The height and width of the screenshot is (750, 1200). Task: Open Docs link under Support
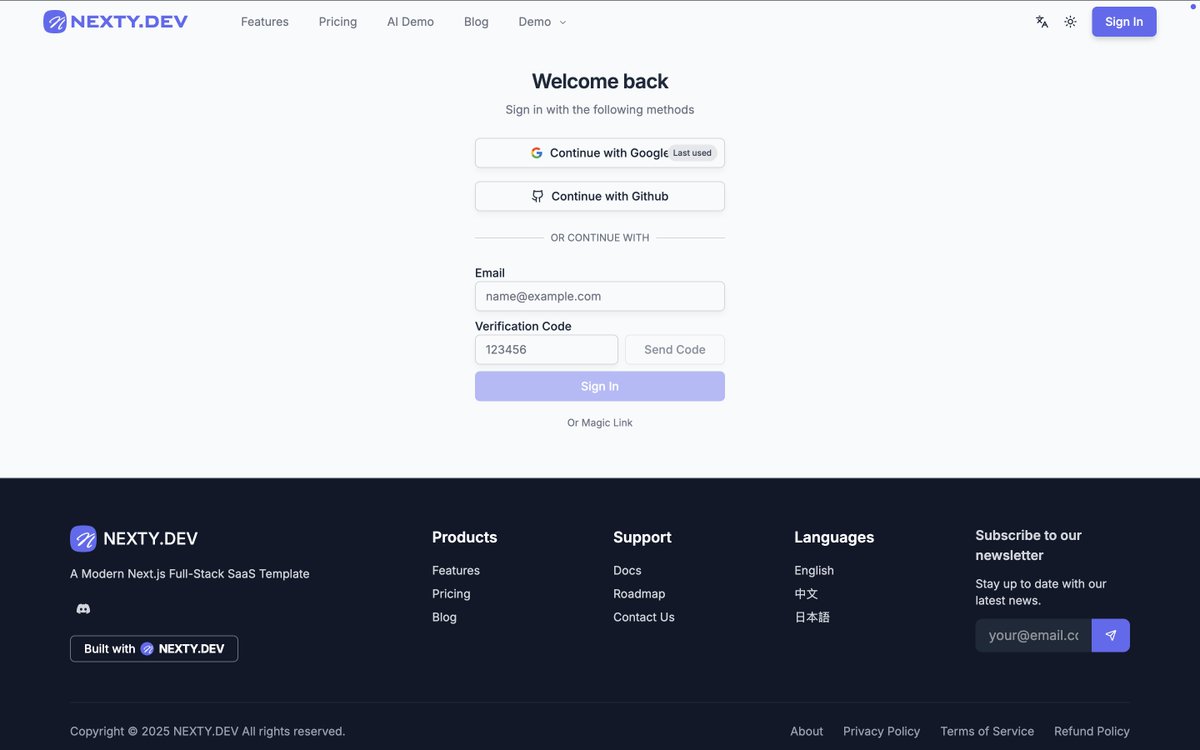(627, 570)
